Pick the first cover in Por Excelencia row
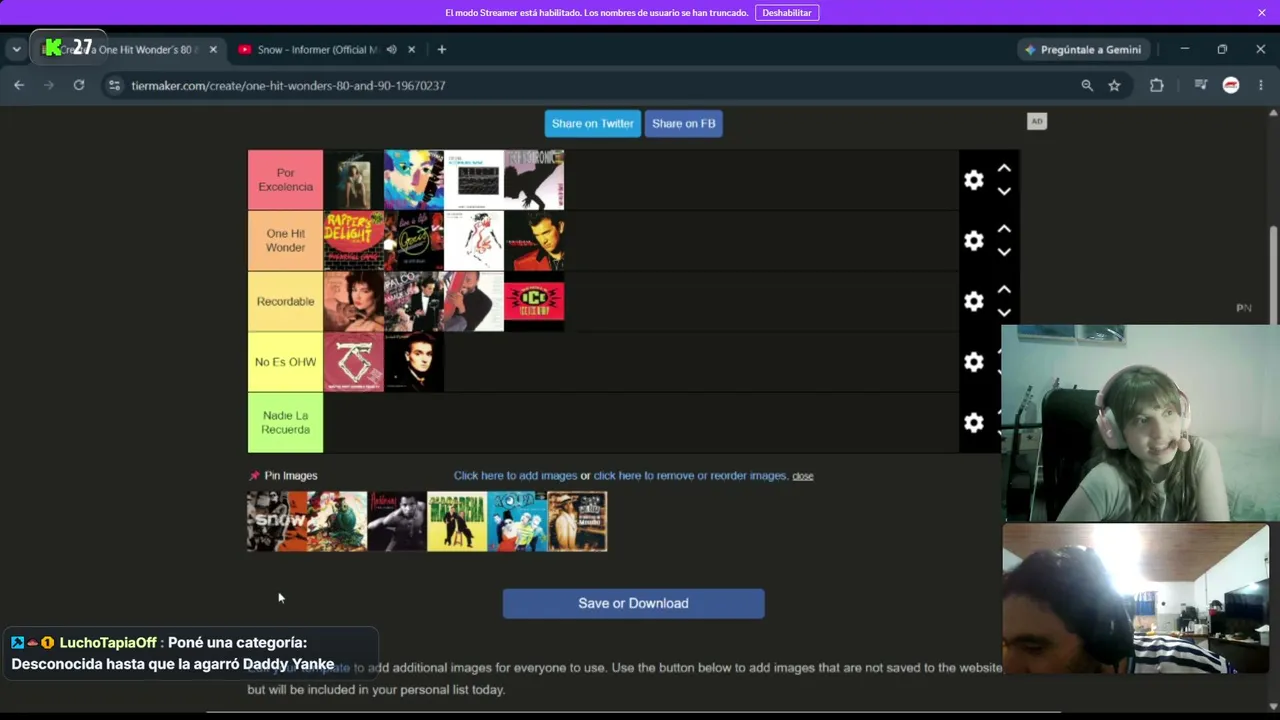 pyautogui.click(x=354, y=180)
